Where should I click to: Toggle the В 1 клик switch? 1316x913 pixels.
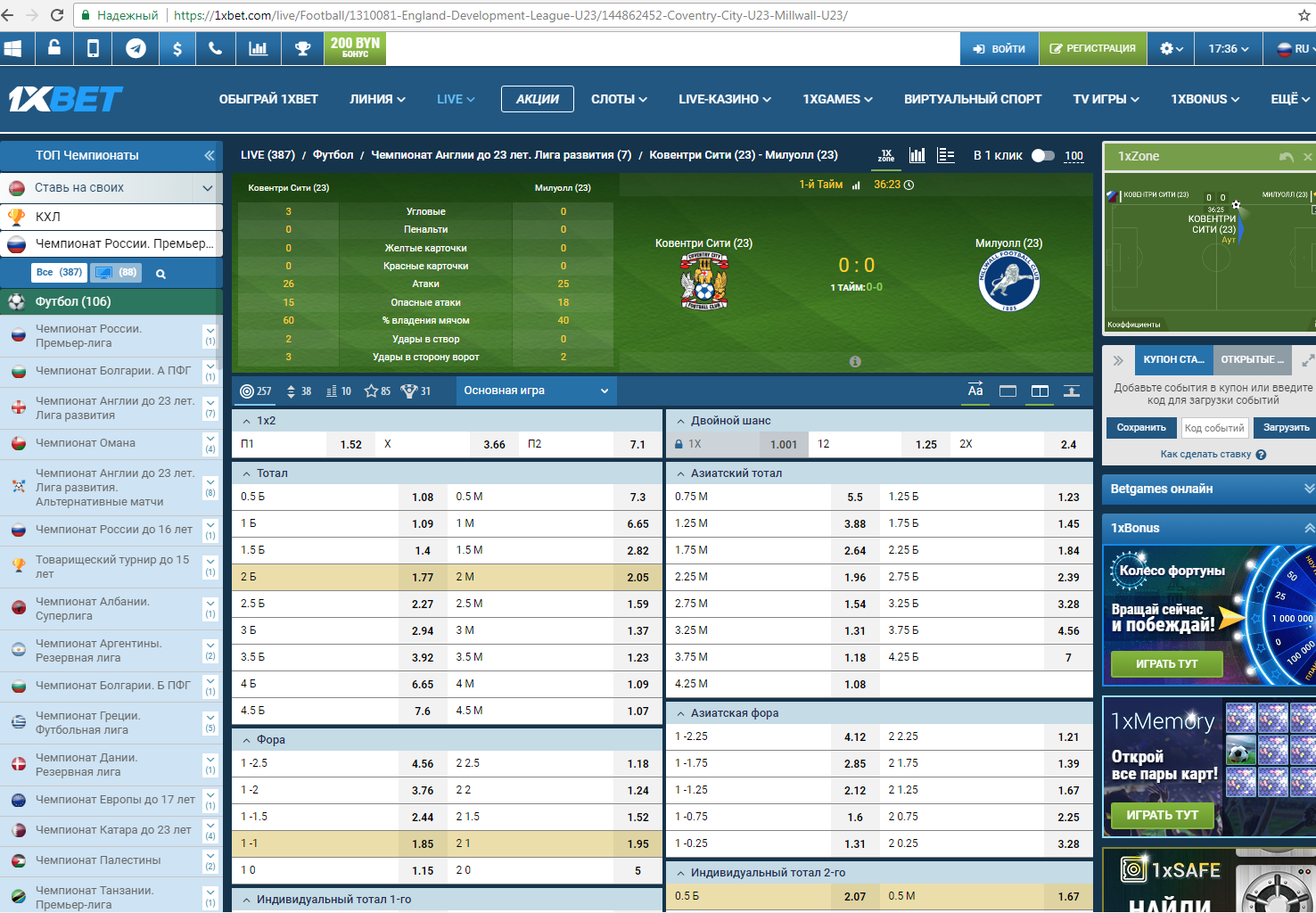click(1042, 155)
